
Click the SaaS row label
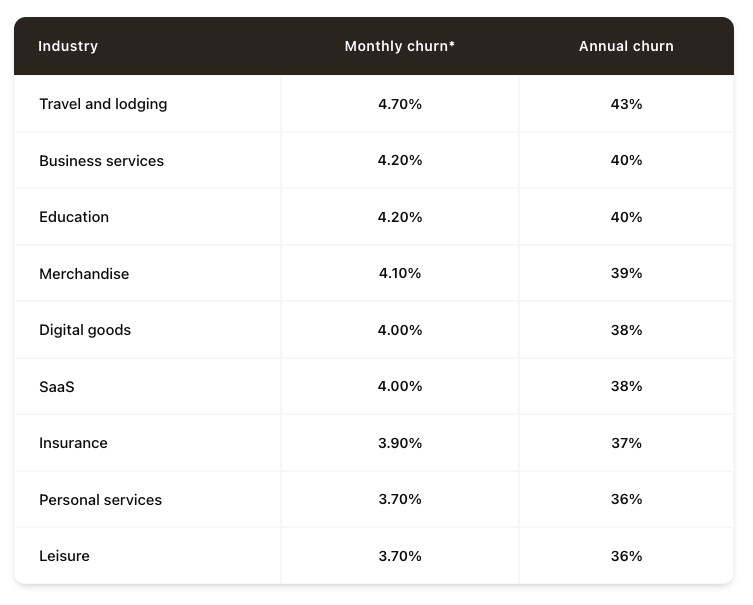[x=57, y=387]
